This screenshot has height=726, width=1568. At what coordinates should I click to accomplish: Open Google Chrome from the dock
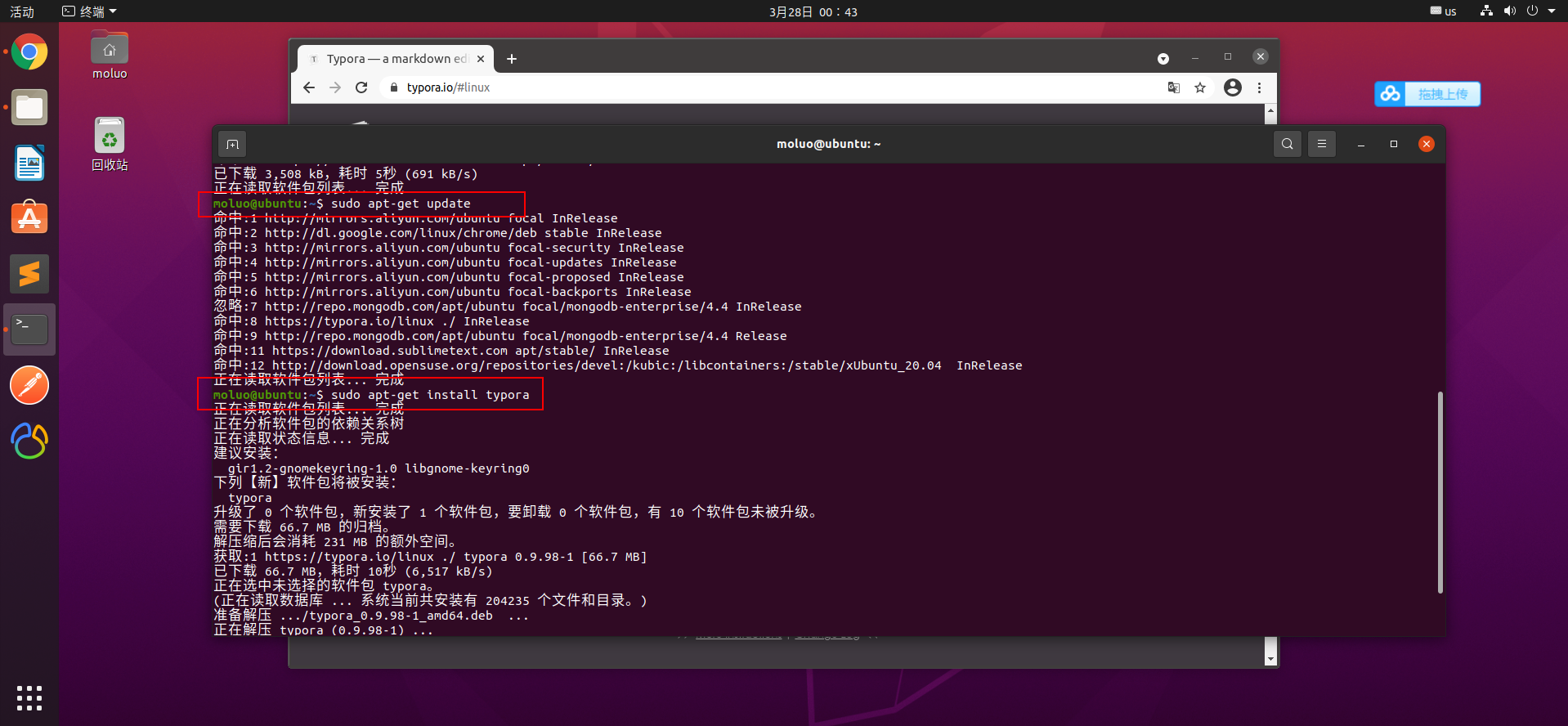(29, 52)
